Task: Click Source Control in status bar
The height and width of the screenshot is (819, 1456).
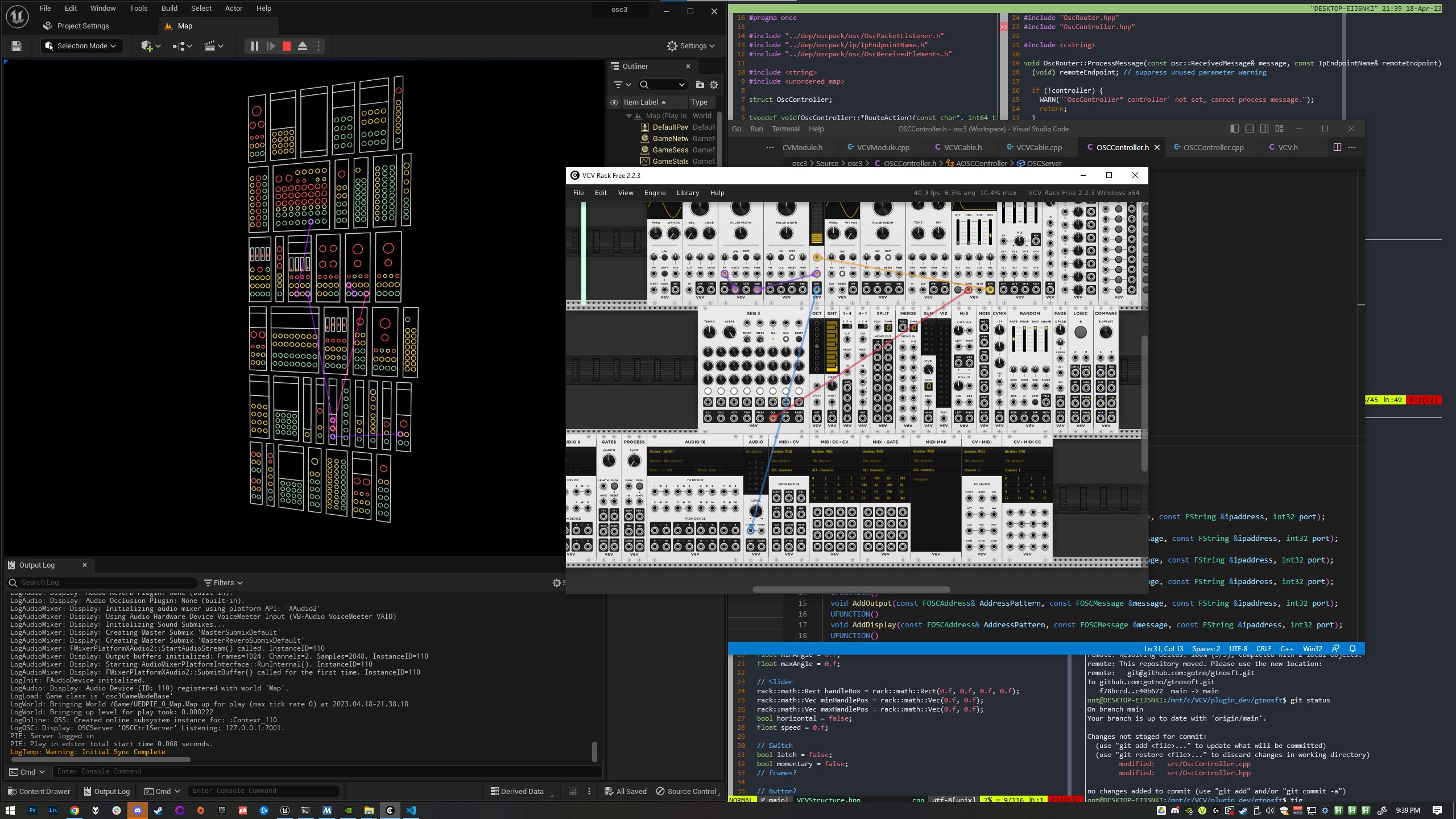Action: tap(687, 791)
